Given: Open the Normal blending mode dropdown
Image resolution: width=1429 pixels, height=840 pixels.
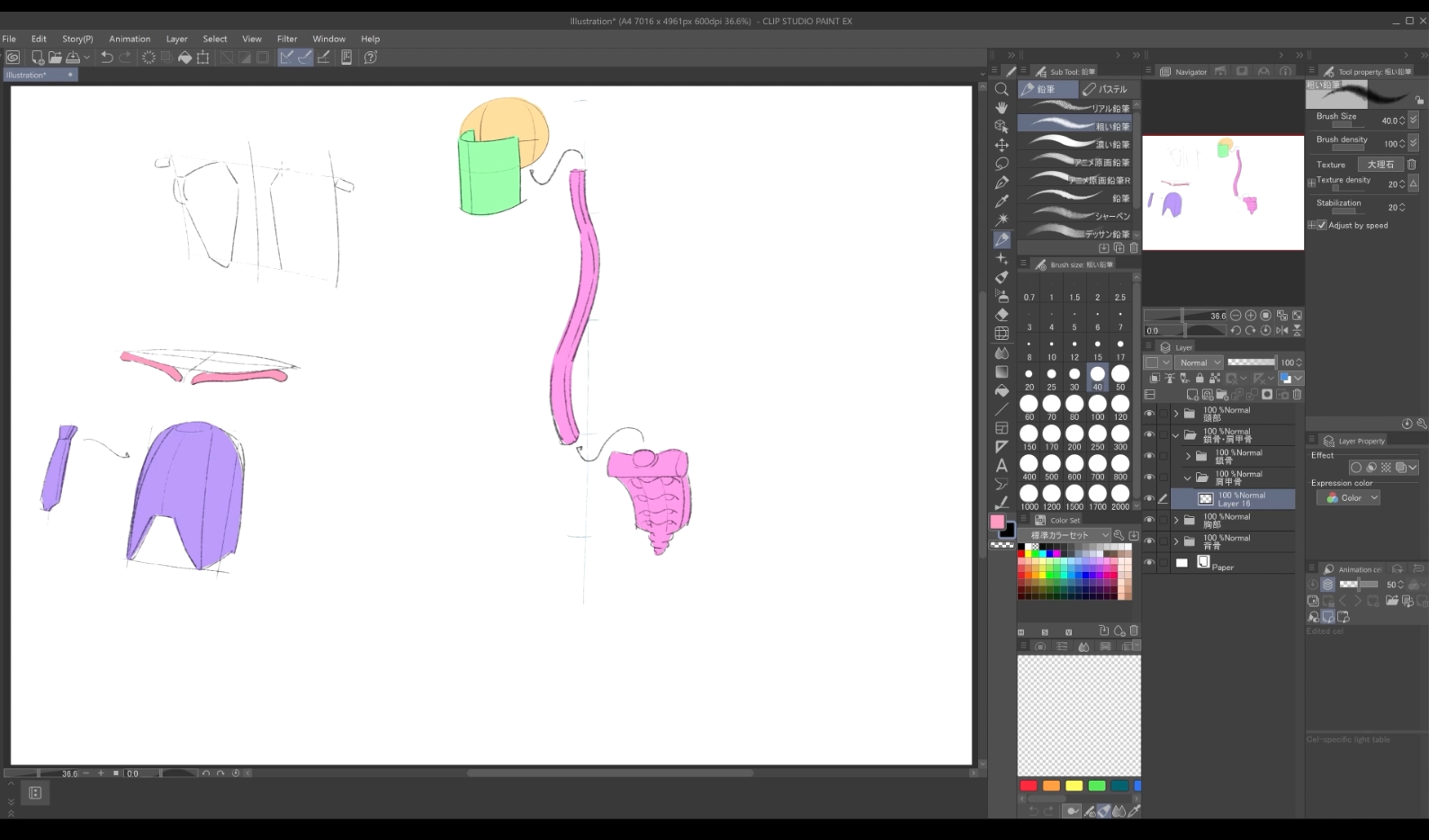Looking at the screenshot, I should point(1200,362).
